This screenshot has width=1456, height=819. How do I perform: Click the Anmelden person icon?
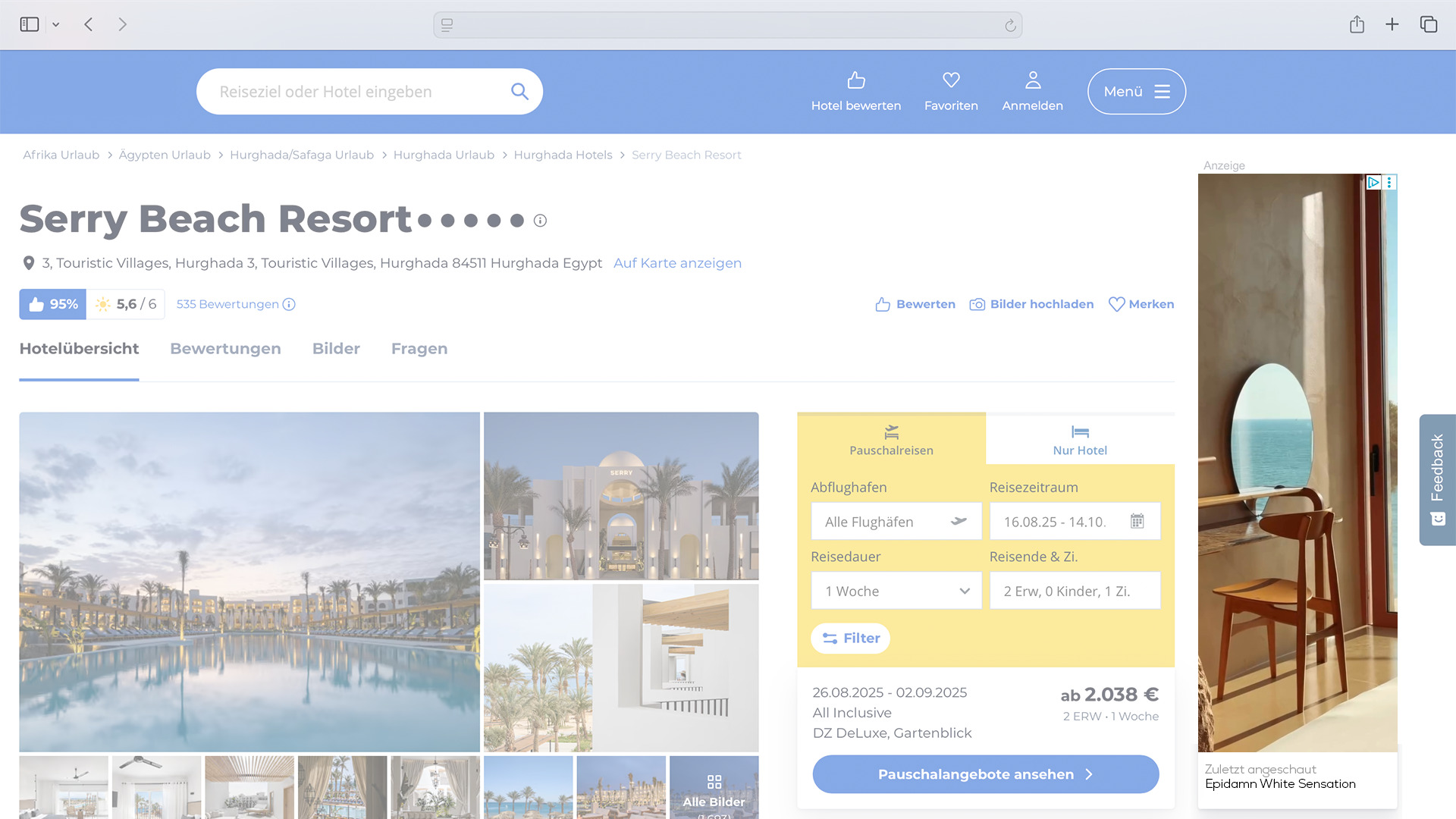point(1033,80)
